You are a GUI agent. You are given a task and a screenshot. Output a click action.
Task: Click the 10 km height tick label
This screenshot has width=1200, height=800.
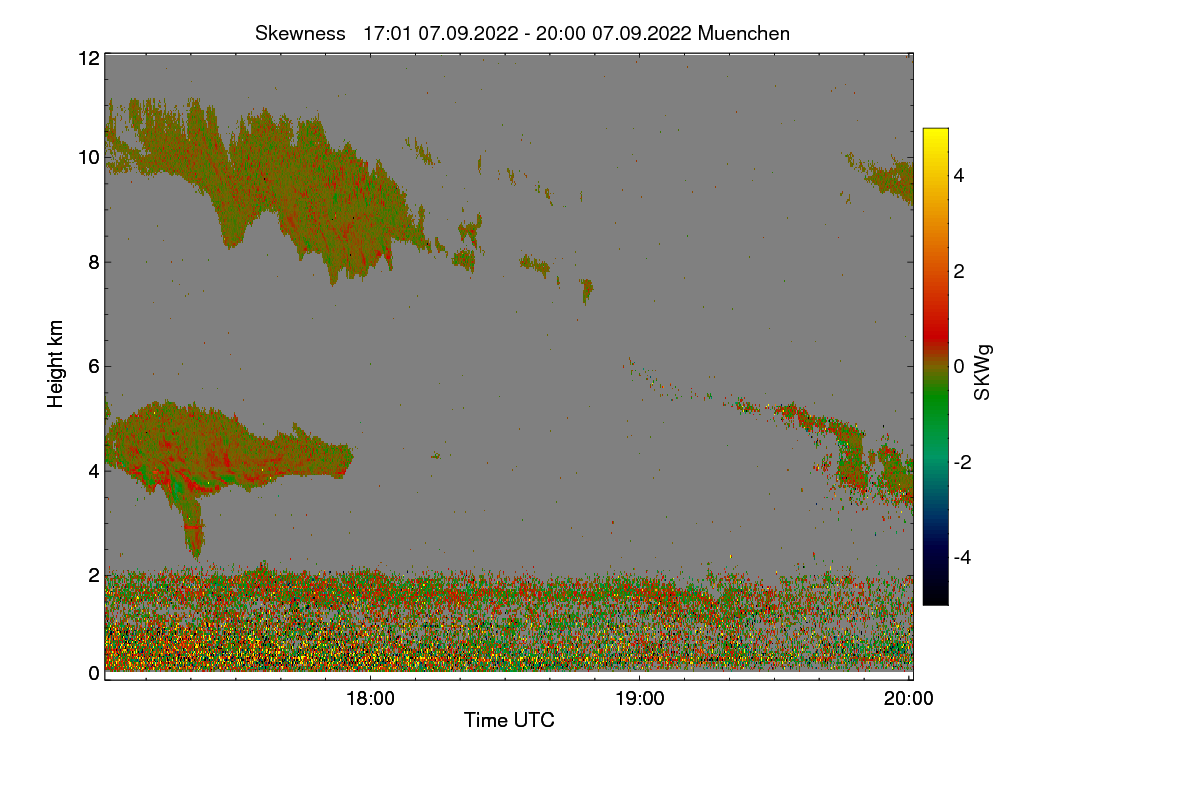(89, 157)
